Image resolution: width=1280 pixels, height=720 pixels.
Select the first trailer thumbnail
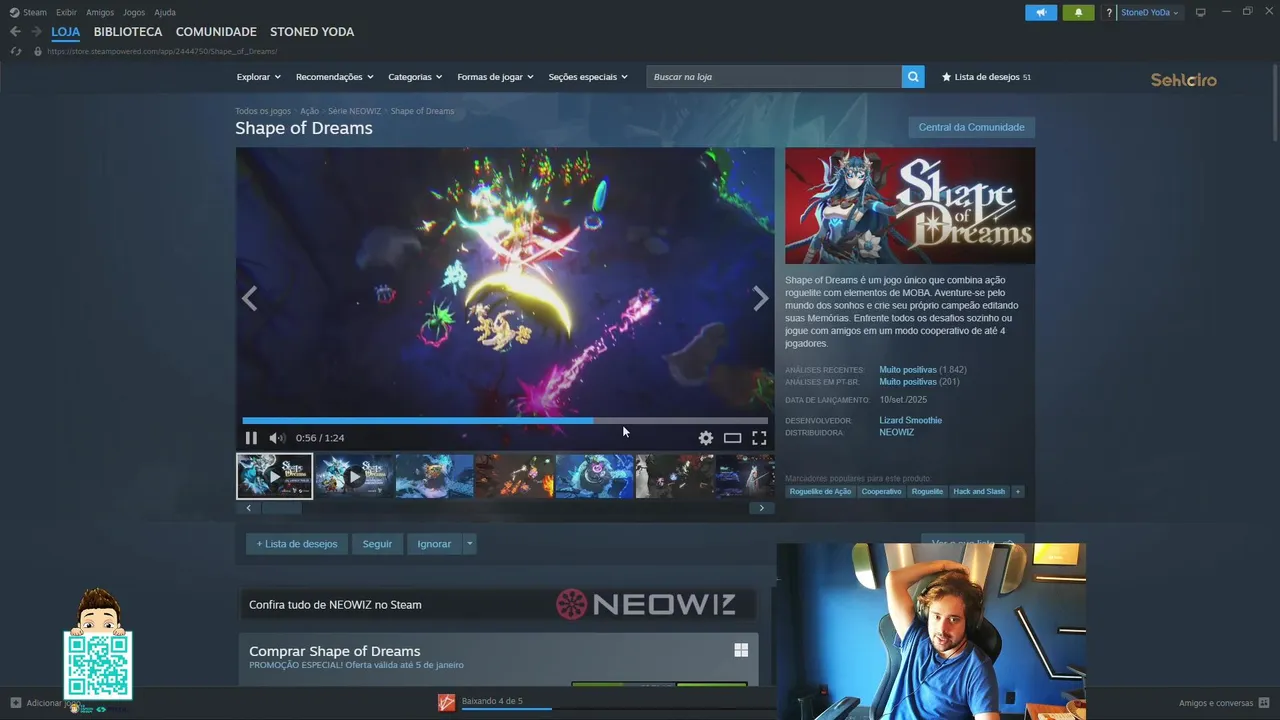point(274,476)
